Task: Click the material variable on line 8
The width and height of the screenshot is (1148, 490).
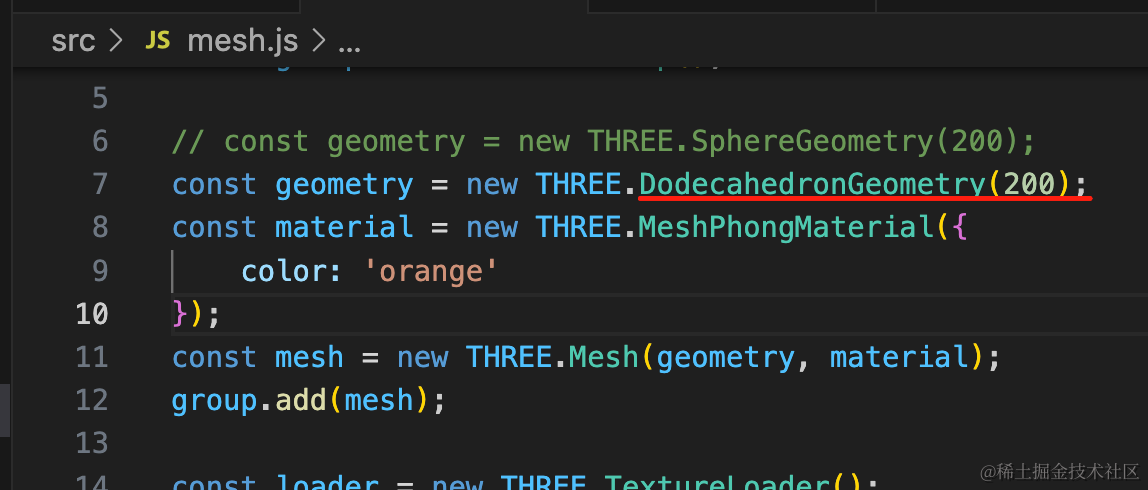Action: coord(344,228)
